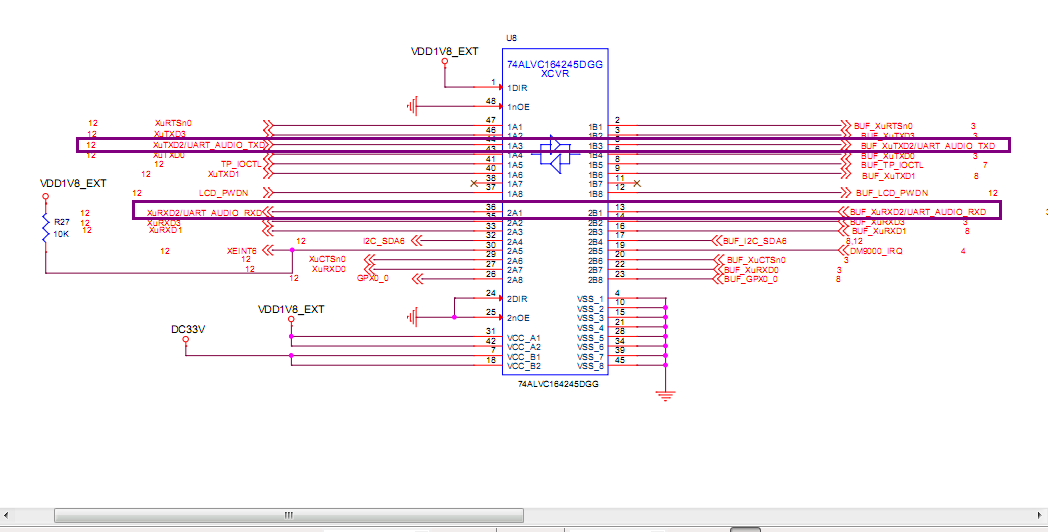Select the BUF_XuTXD1 net label

(888, 176)
